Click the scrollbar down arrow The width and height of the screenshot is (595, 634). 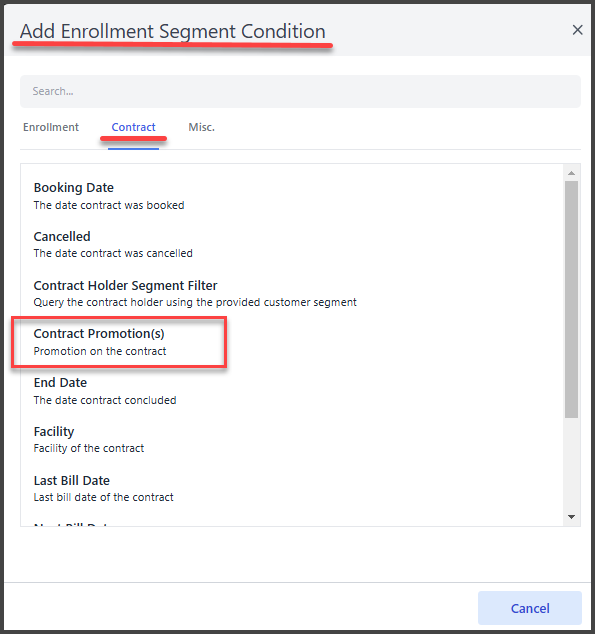tap(571, 517)
